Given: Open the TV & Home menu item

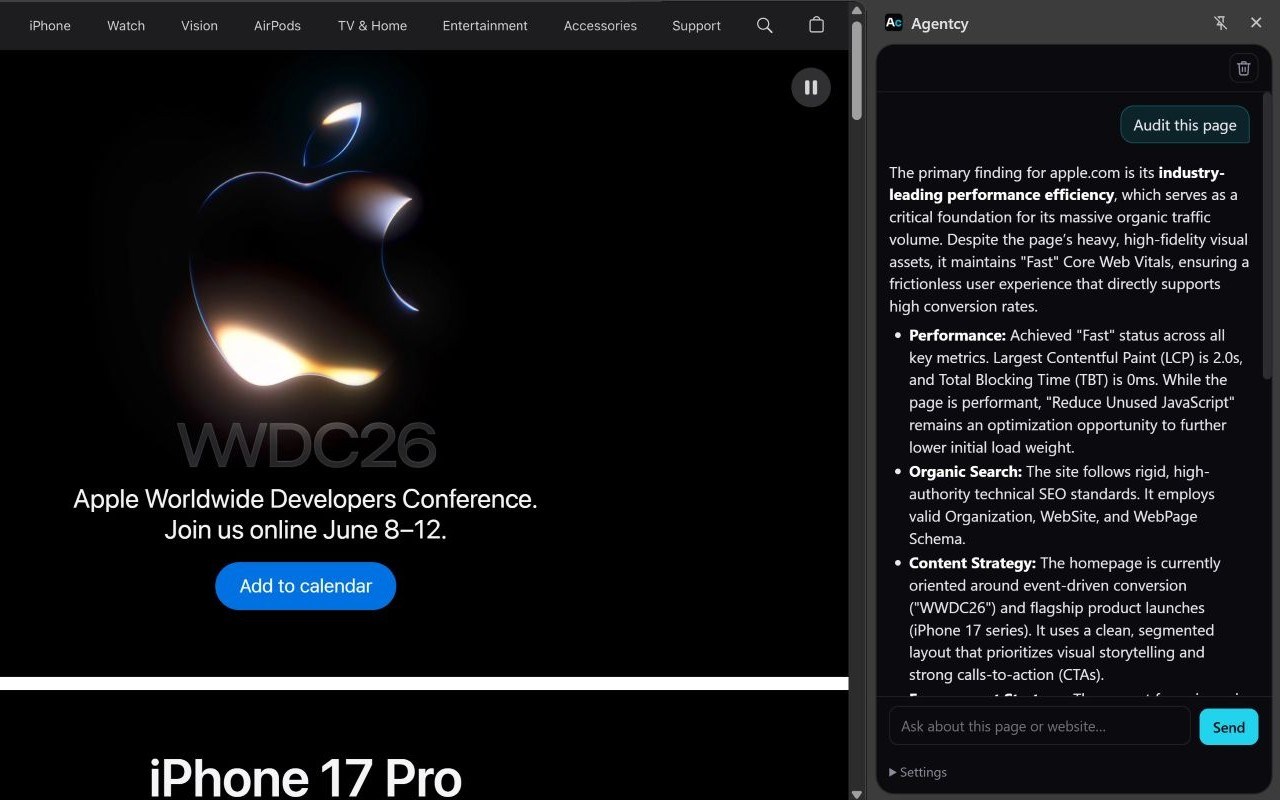Looking at the screenshot, I should coord(372,25).
